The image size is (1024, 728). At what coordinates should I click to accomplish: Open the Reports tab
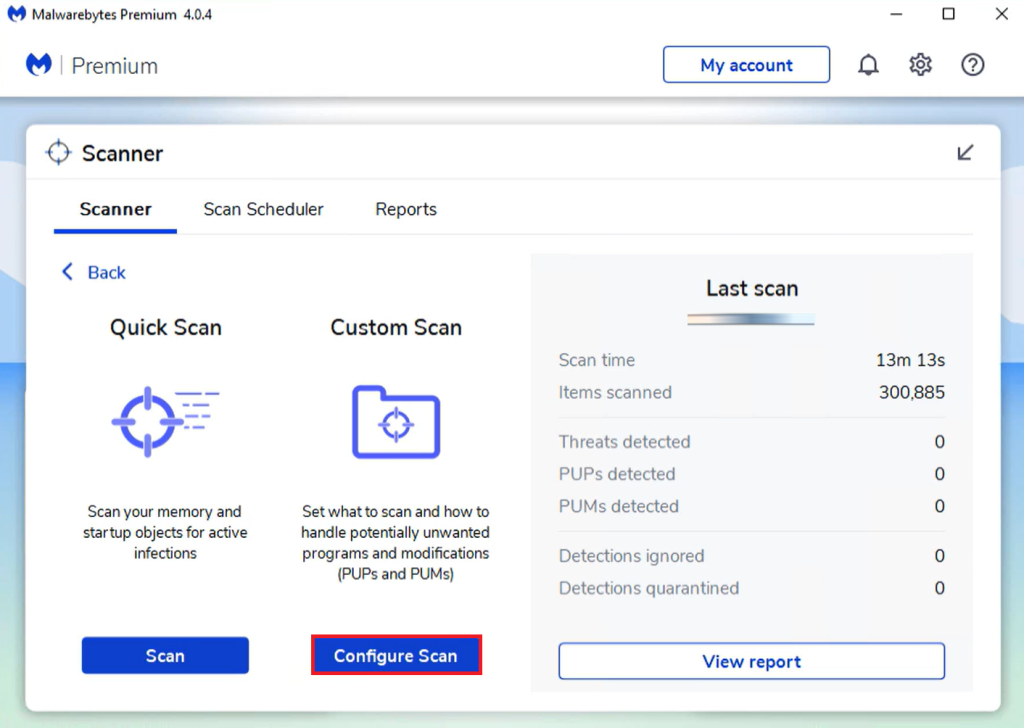pyautogui.click(x=405, y=209)
